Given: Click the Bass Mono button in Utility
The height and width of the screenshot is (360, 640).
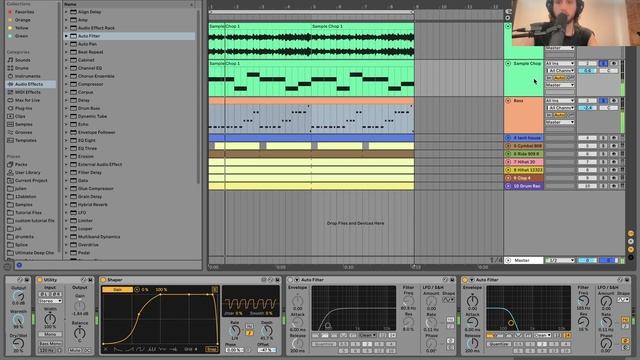Looking at the screenshot, I should [x=50, y=344].
